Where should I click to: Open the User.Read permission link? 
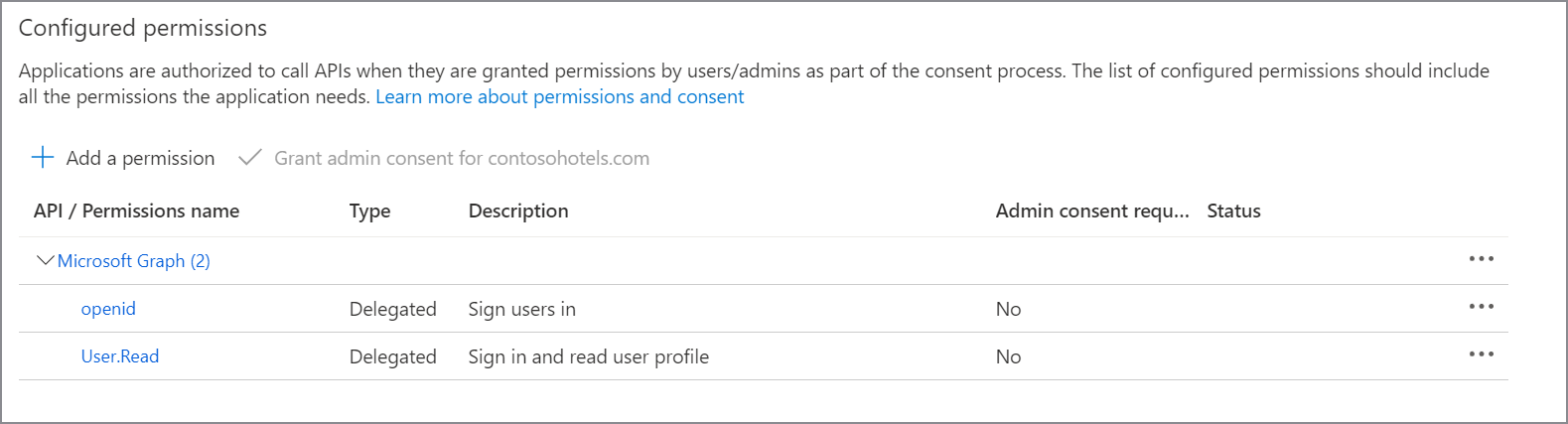point(119,356)
